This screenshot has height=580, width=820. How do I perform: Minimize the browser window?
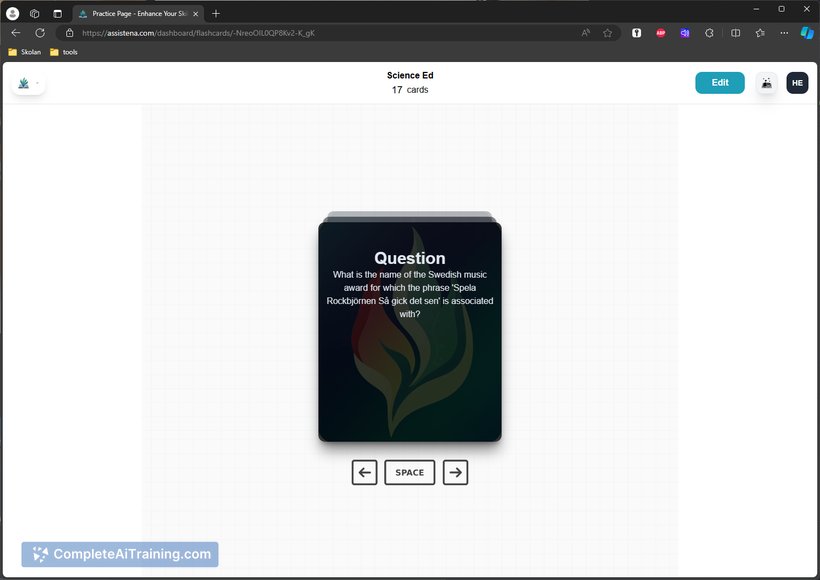(756, 9)
